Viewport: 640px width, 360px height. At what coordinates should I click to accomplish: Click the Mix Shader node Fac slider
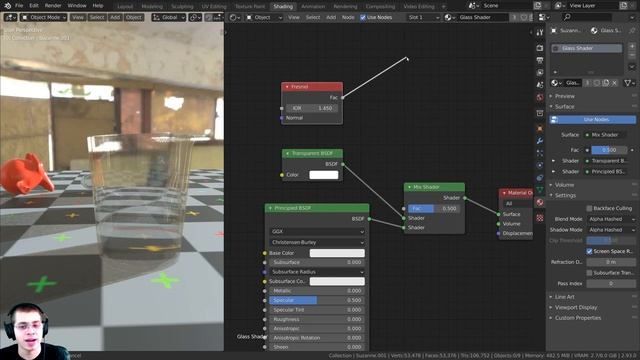[434, 209]
